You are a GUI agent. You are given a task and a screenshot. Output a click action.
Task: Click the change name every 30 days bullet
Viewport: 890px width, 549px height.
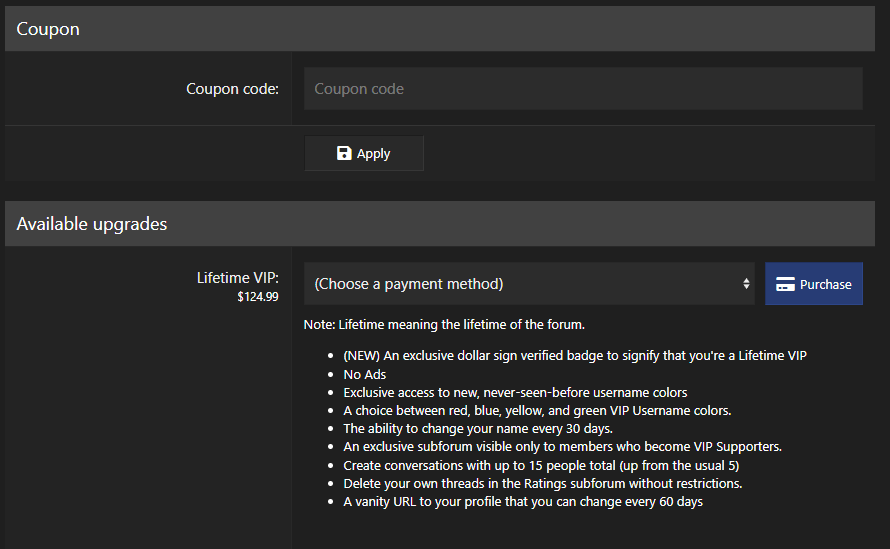[x=478, y=428]
